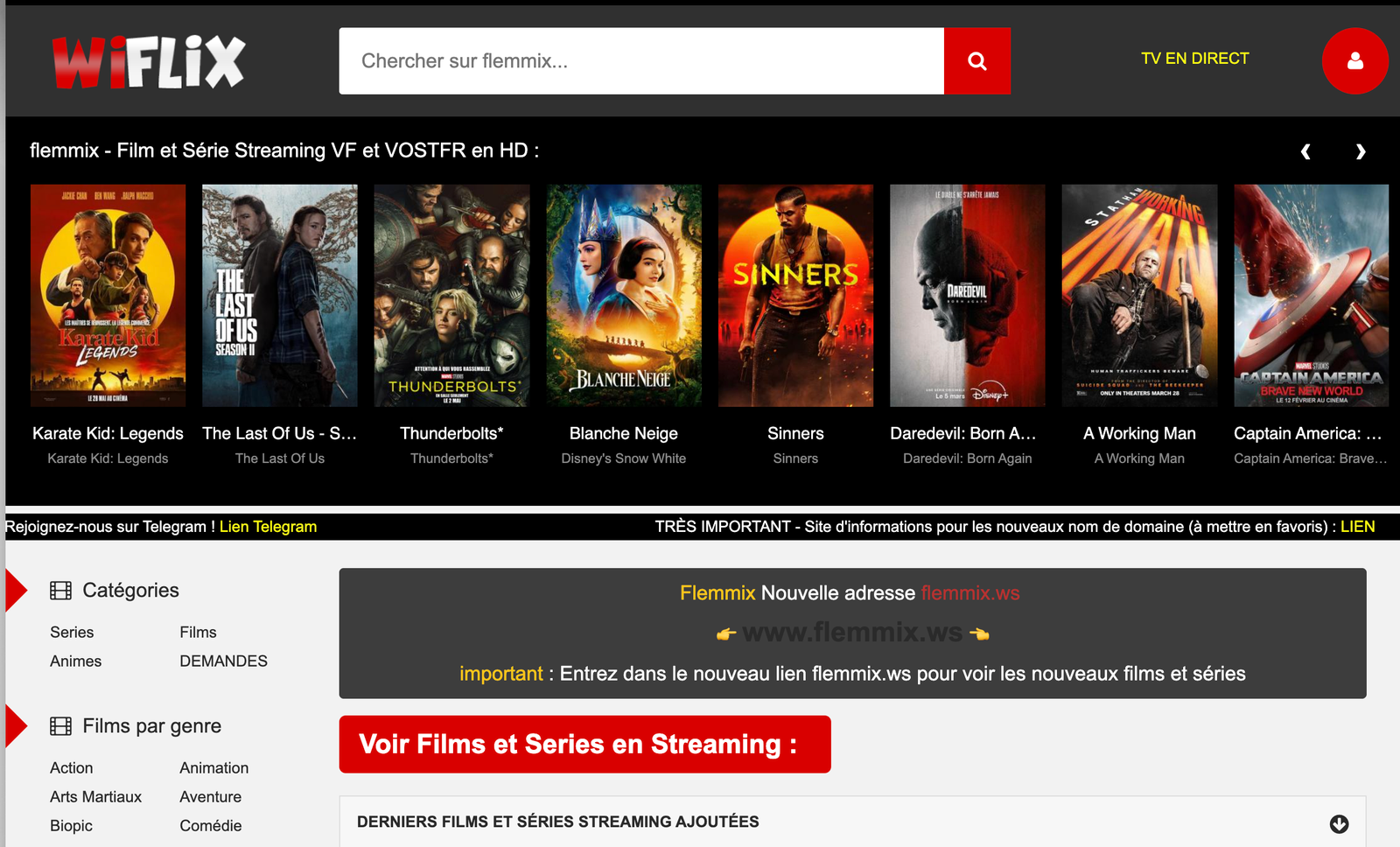This screenshot has width=1400, height=847.
Task: Click the flemmix Film et Série Streaming heading
Action: [284, 150]
